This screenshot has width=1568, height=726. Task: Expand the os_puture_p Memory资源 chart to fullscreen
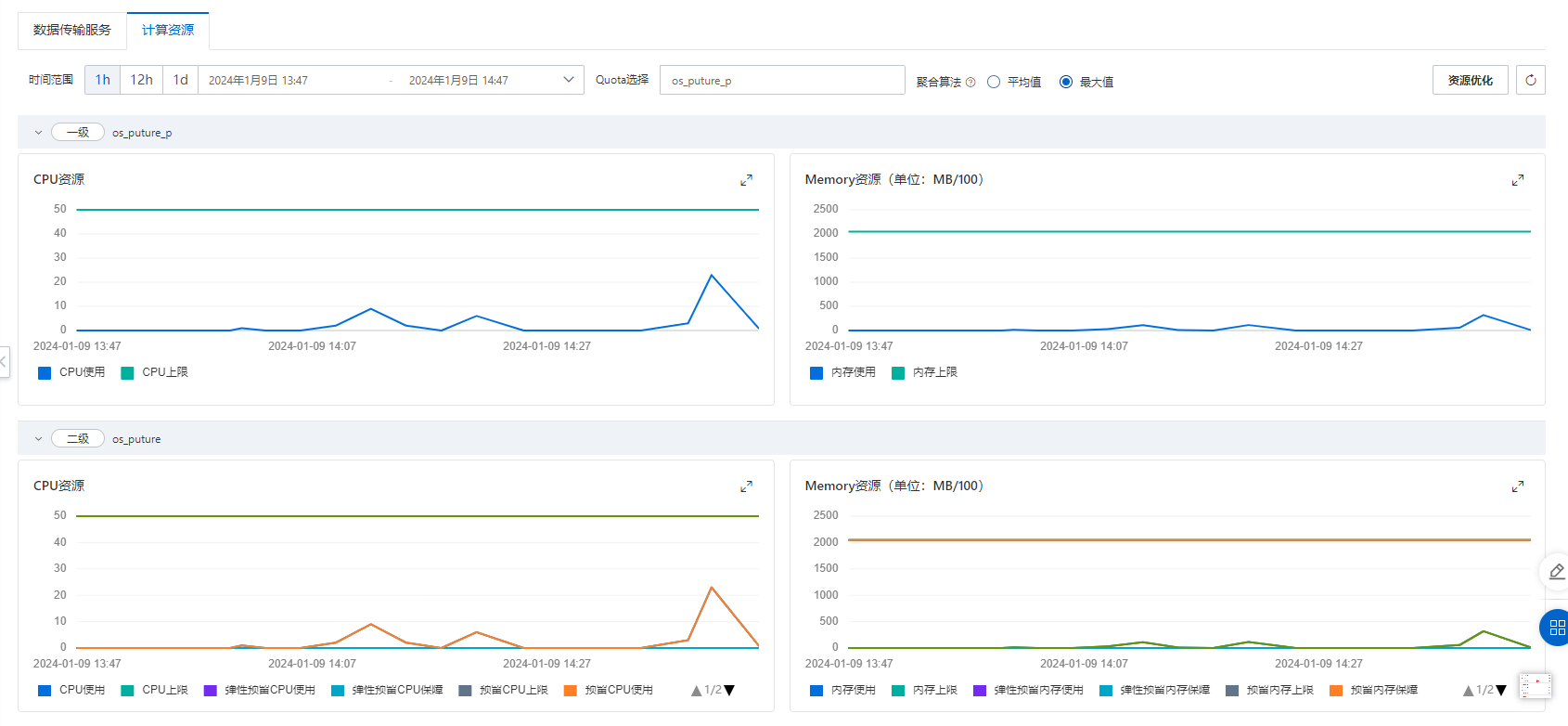[x=1518, y=180]
